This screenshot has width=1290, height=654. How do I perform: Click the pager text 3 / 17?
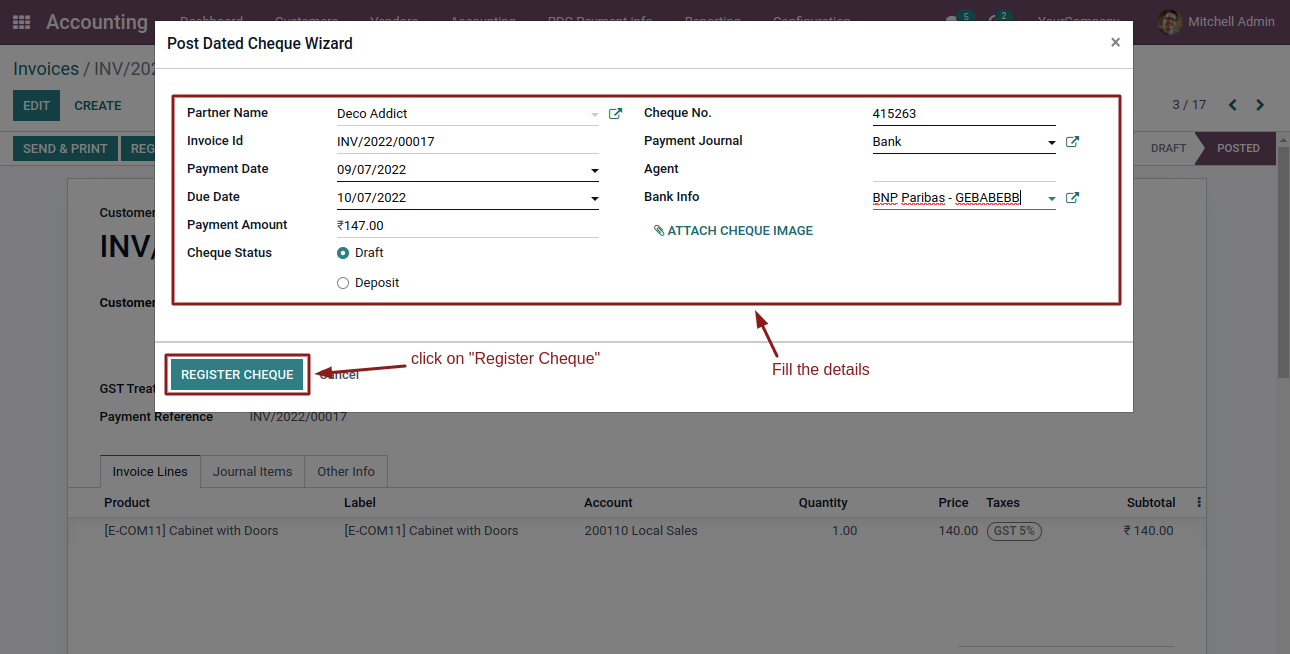pos(1189,105)
